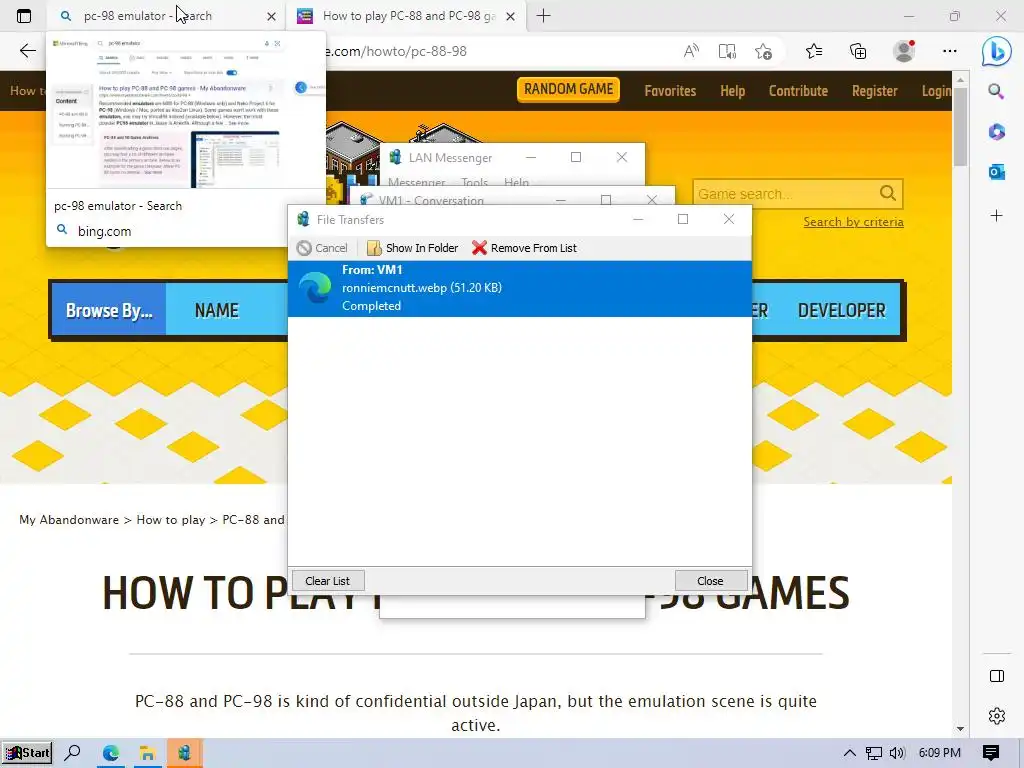
Task: Add an app to the Edge sidebar
Action: 997,216
